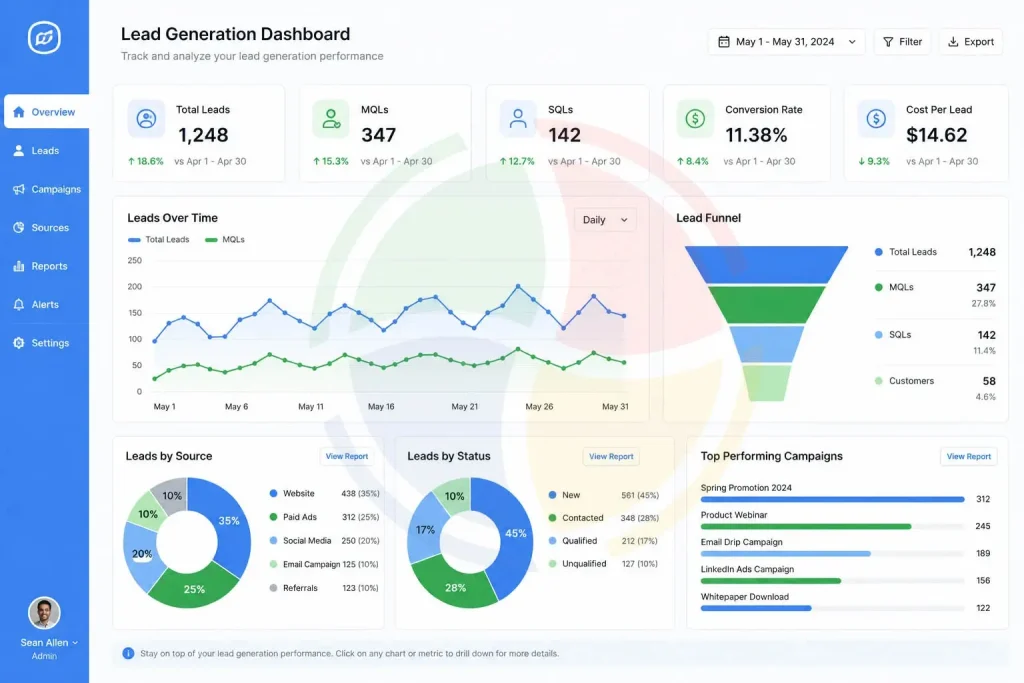Click the Overview home icon
Viewport: 1024px width, 683px height.
[x=19, y=112]
